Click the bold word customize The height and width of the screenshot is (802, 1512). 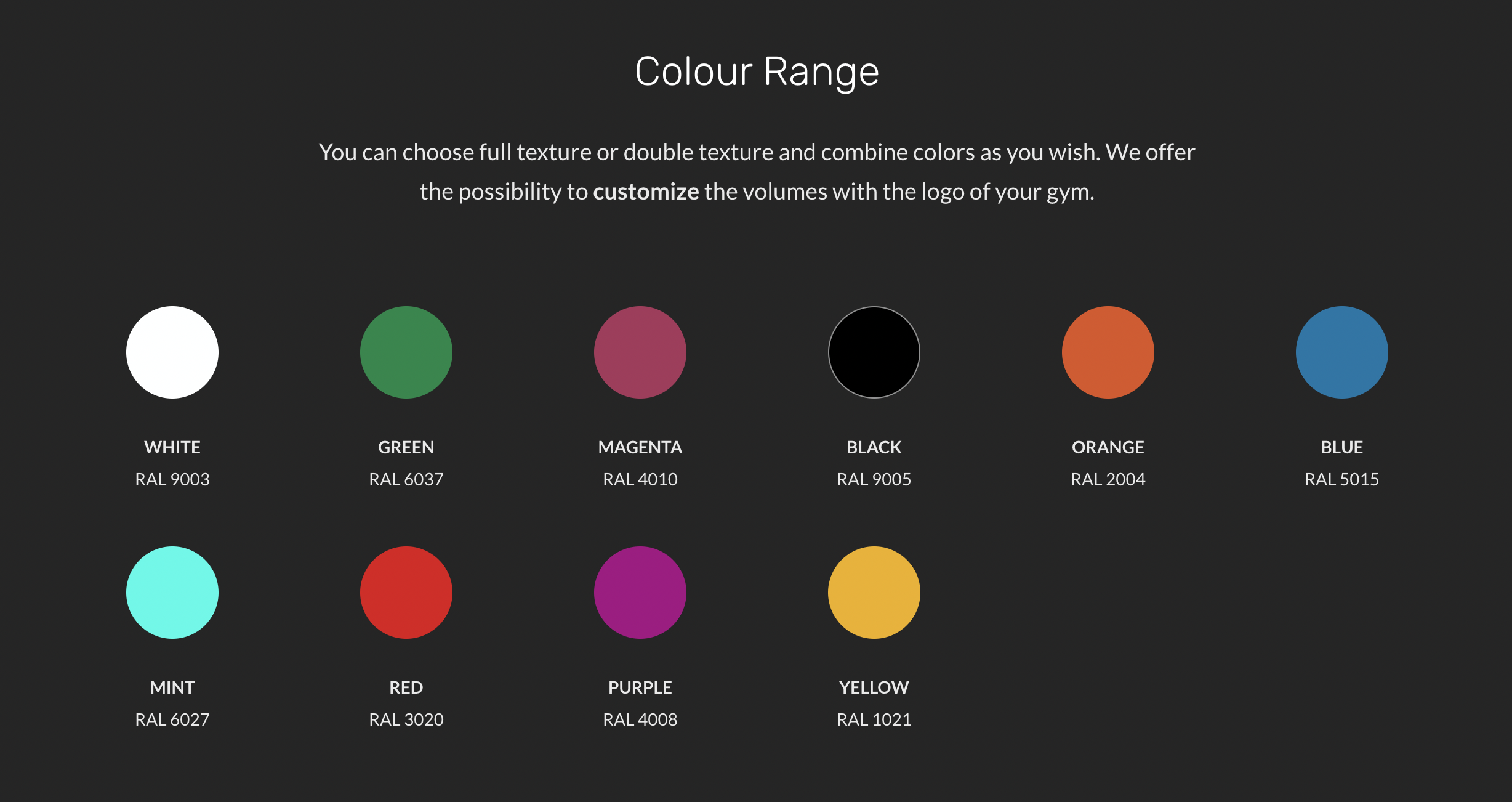tap(646, 192)
